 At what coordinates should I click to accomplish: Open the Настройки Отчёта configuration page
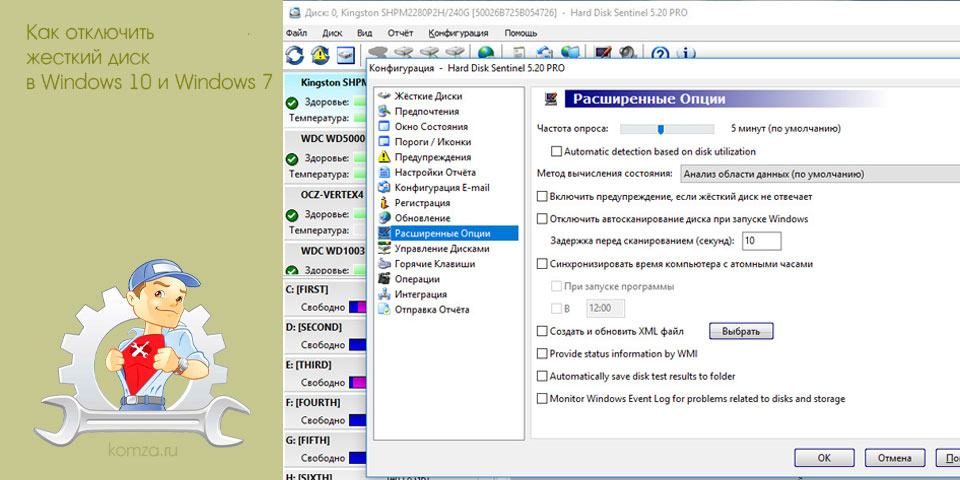[435, 172]
